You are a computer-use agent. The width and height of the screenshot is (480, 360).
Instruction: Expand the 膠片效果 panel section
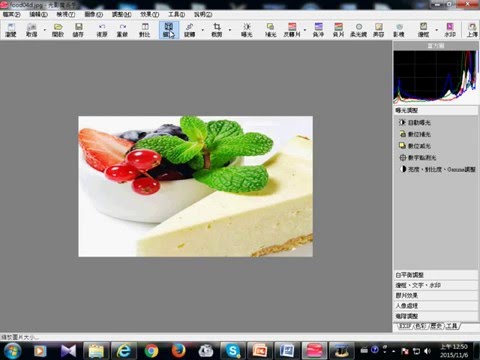pyautogui.click(x=436, y=295)
